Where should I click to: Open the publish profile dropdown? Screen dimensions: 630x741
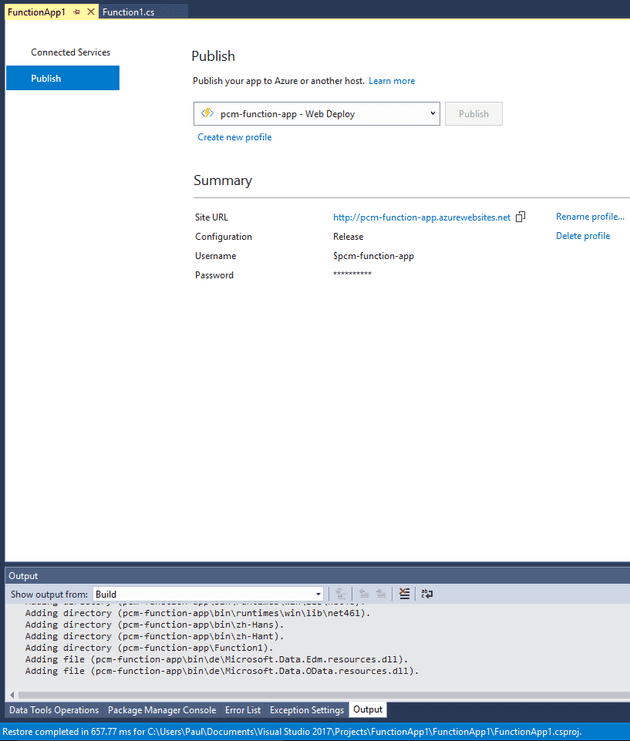(432, 113)
